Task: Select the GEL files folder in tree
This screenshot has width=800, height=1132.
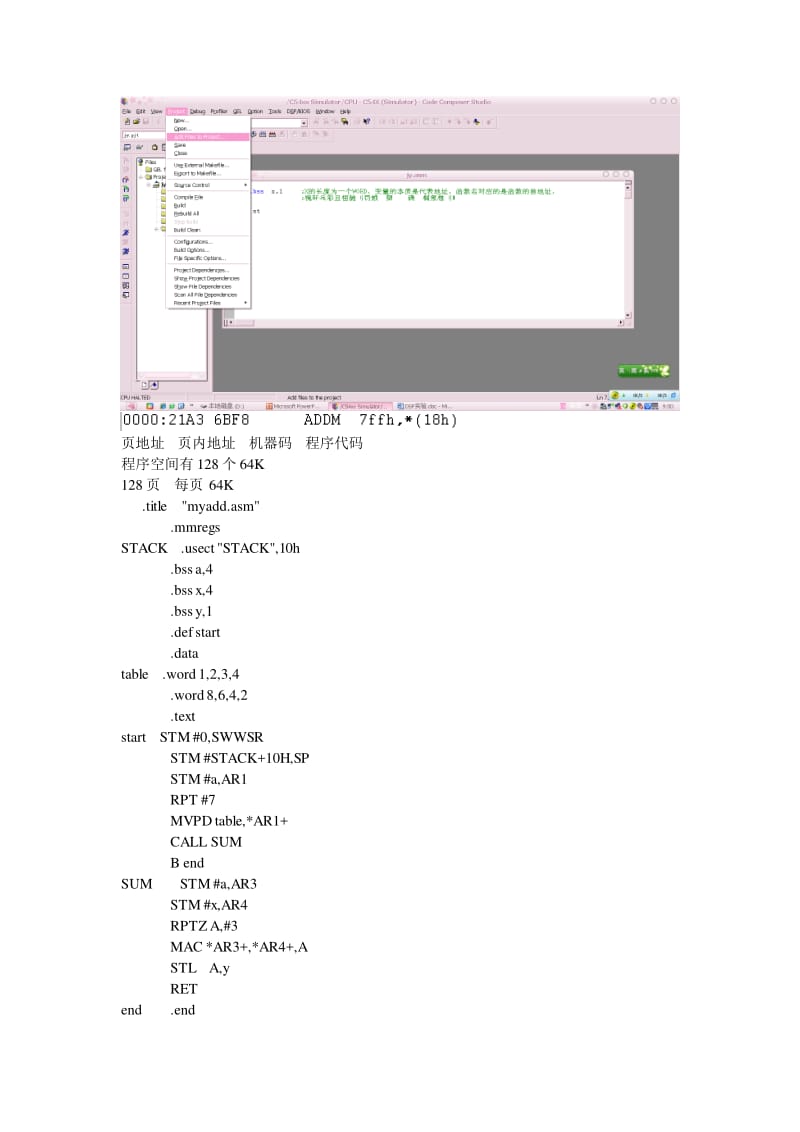Action: pos(154,170)
